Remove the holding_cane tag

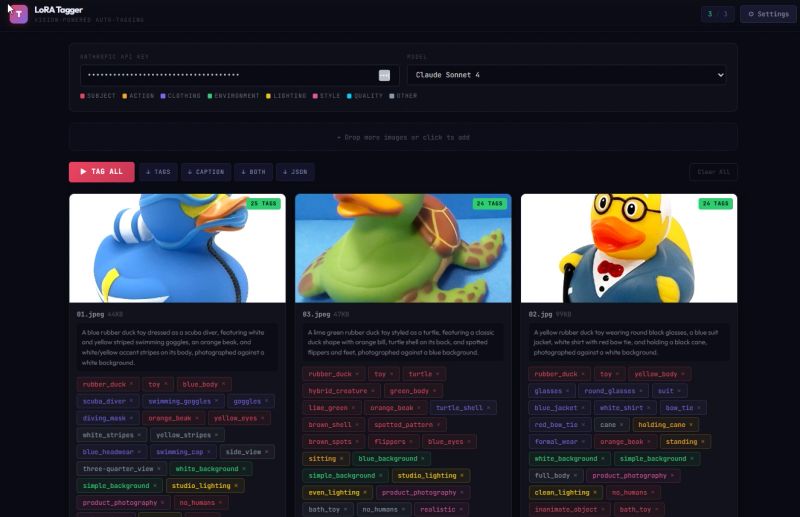coord(691,425)
